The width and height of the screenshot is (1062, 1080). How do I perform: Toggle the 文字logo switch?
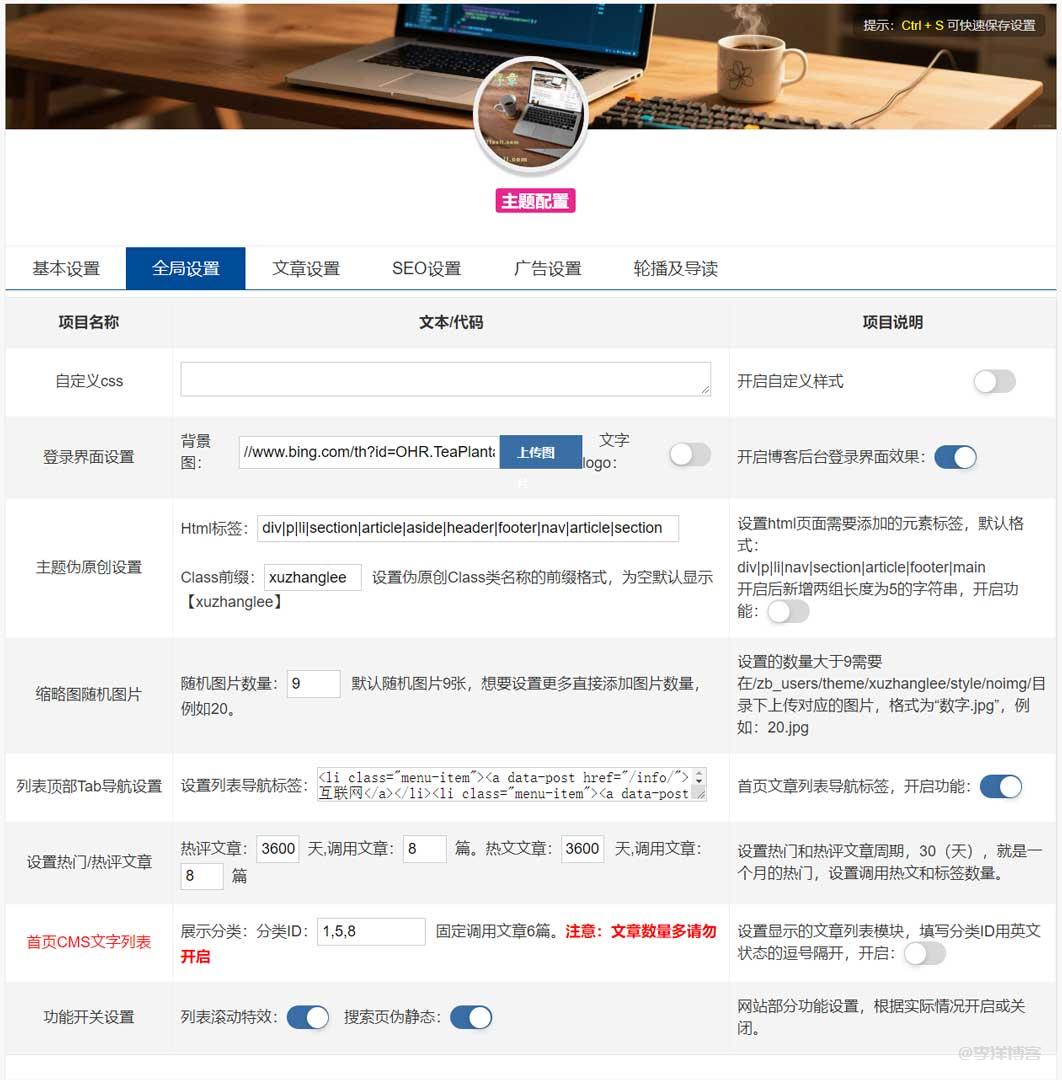[689, 455]
